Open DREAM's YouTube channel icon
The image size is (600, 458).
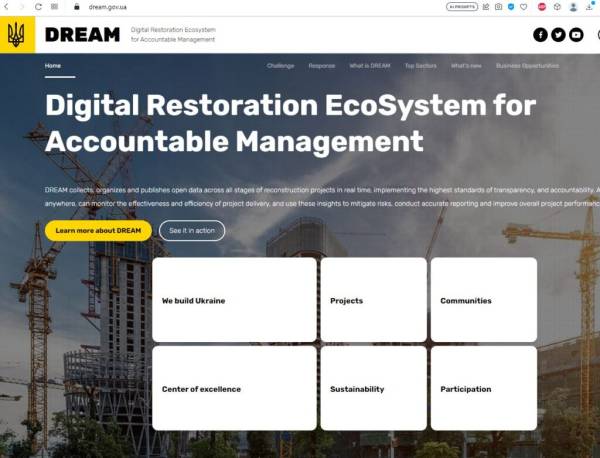[x=576, y=35]
